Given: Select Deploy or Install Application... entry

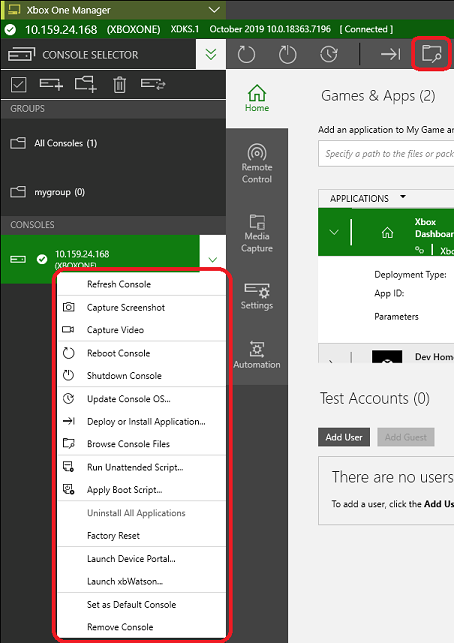Looking at the screenshot, I should tap(141, 422).
